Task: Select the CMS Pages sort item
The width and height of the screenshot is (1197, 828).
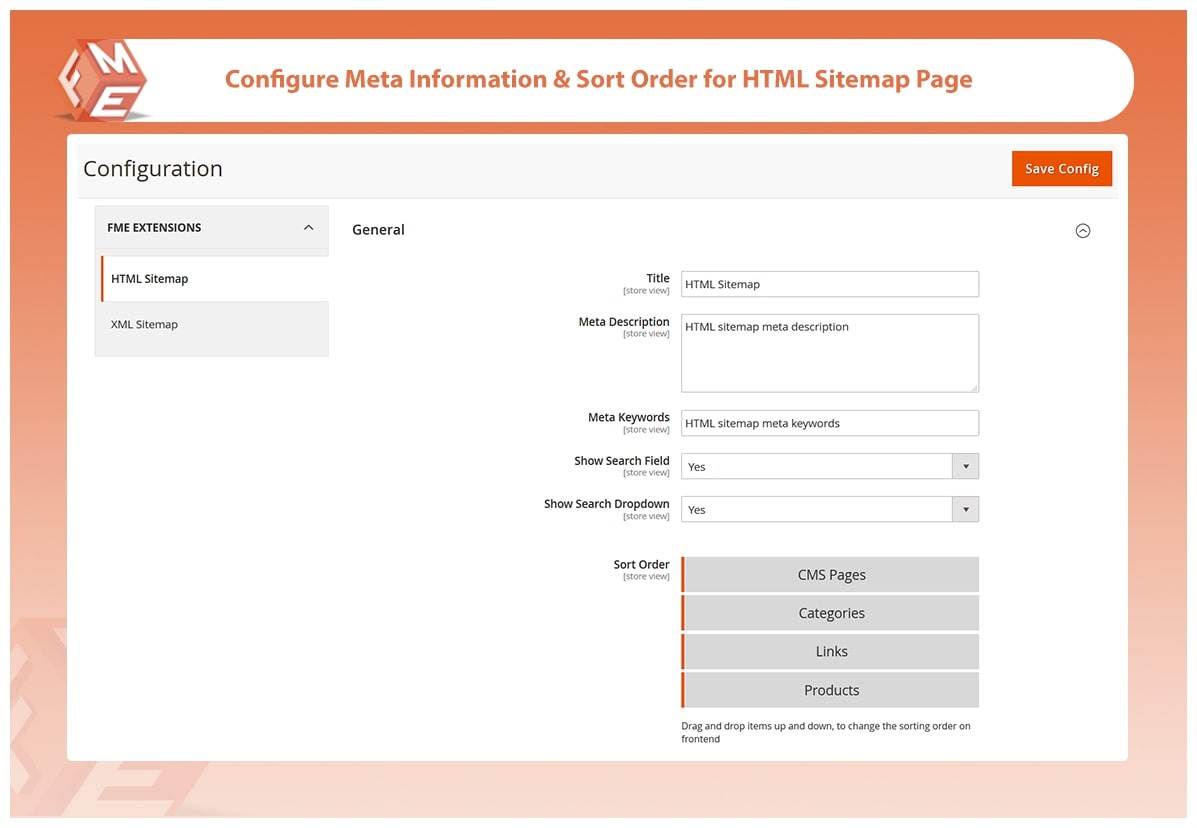Action: tap(831, 575)
